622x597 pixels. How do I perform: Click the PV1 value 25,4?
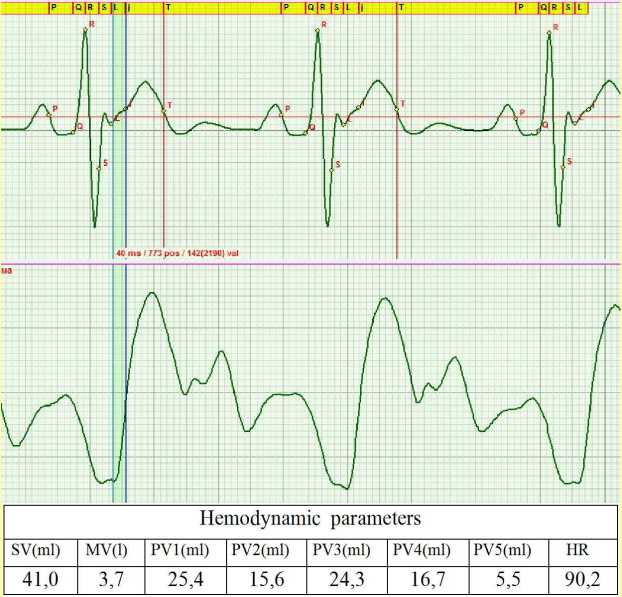tap(186, 580)
